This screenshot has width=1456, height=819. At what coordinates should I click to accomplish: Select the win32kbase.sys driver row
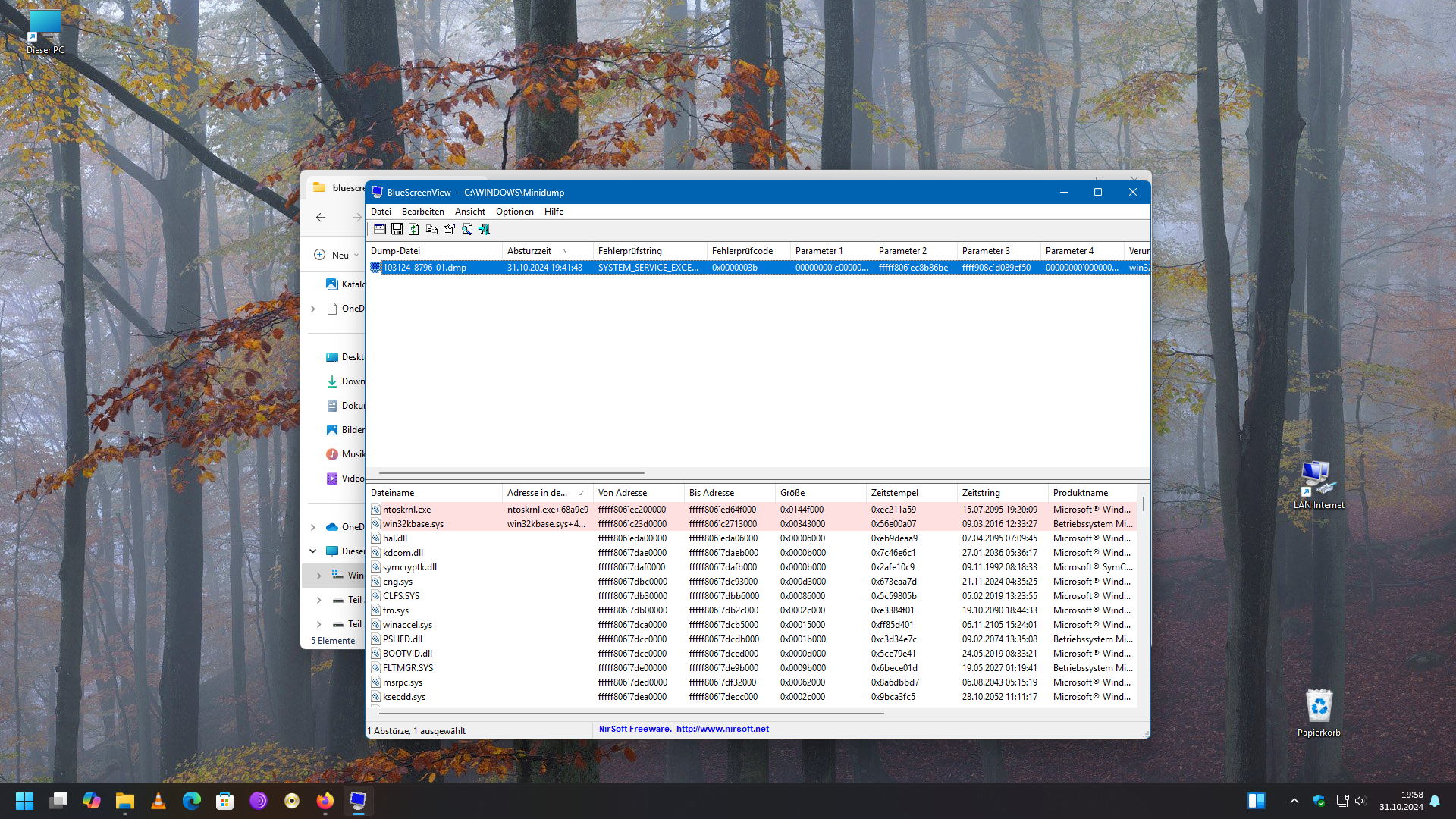coord(413,524)
